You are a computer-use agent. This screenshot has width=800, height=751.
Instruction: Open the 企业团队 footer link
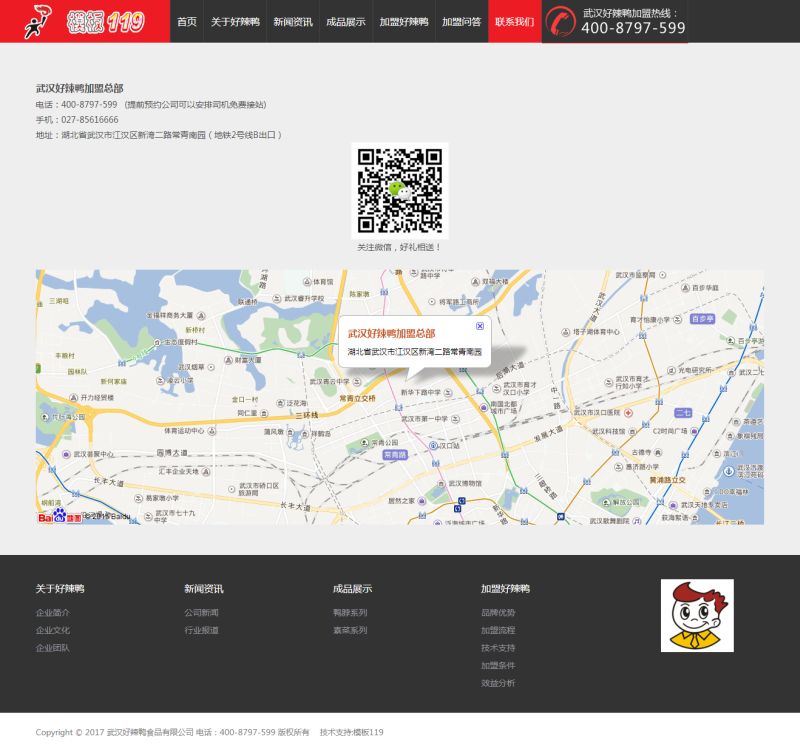click(53, 648)
